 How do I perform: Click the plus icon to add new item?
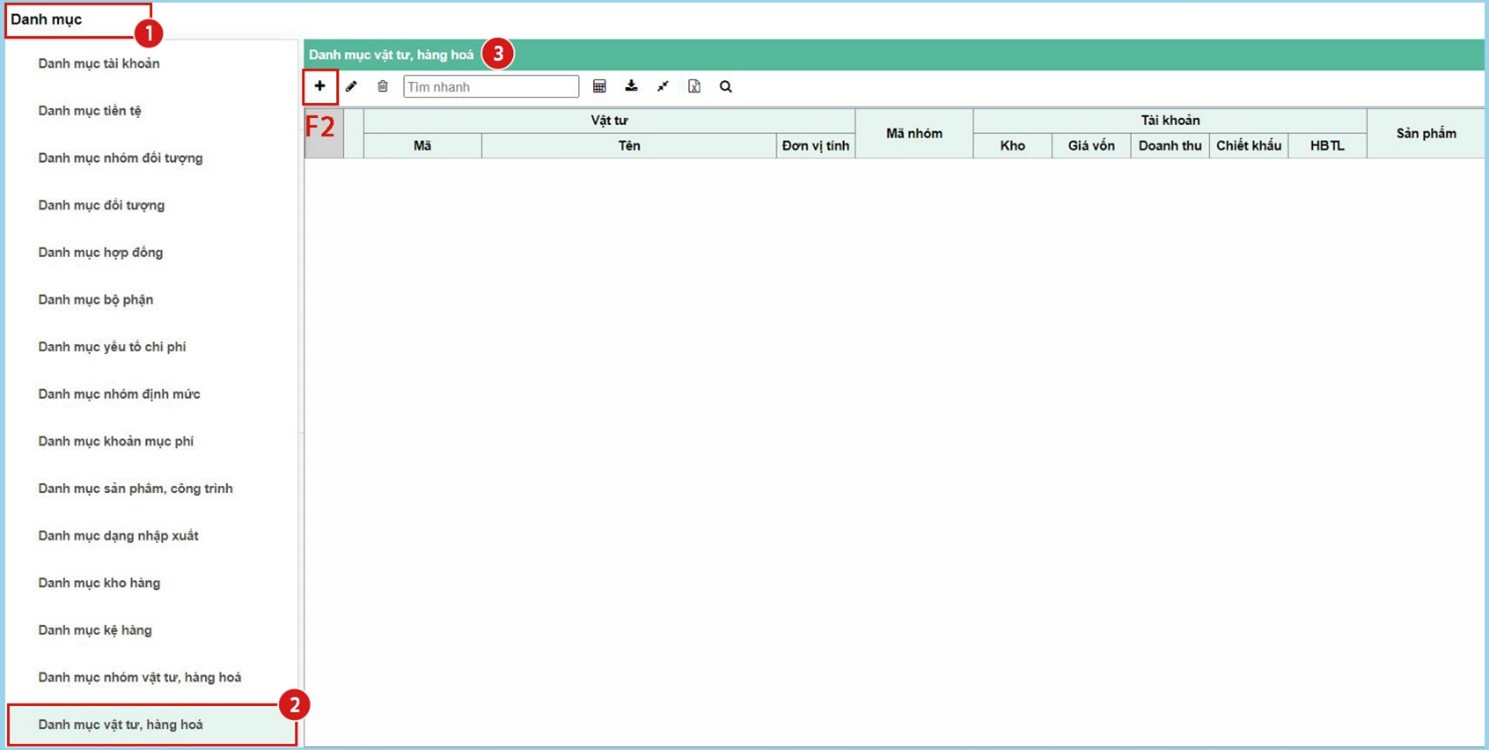(x=320, y=87)
